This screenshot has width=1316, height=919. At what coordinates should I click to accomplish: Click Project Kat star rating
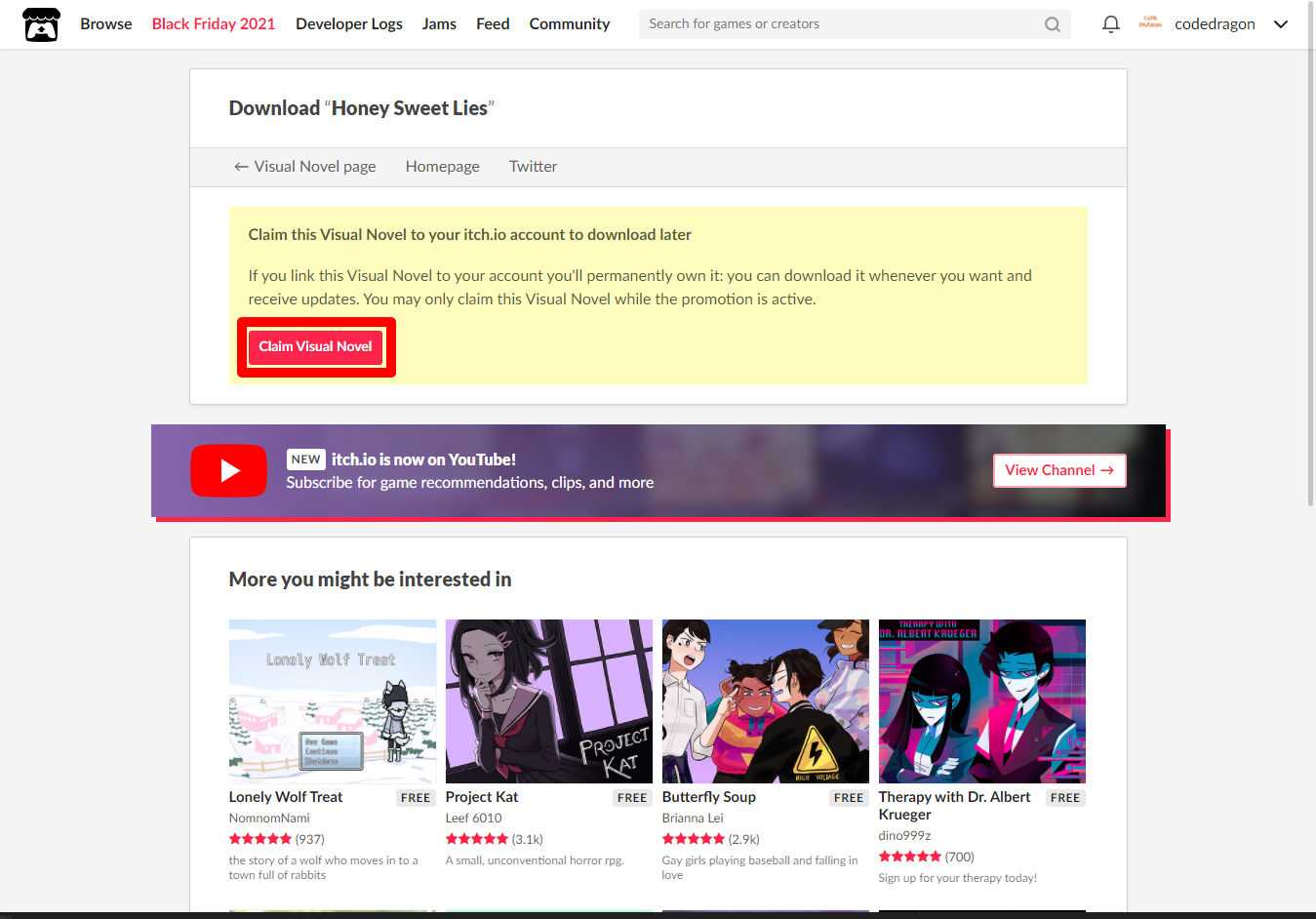477,839
